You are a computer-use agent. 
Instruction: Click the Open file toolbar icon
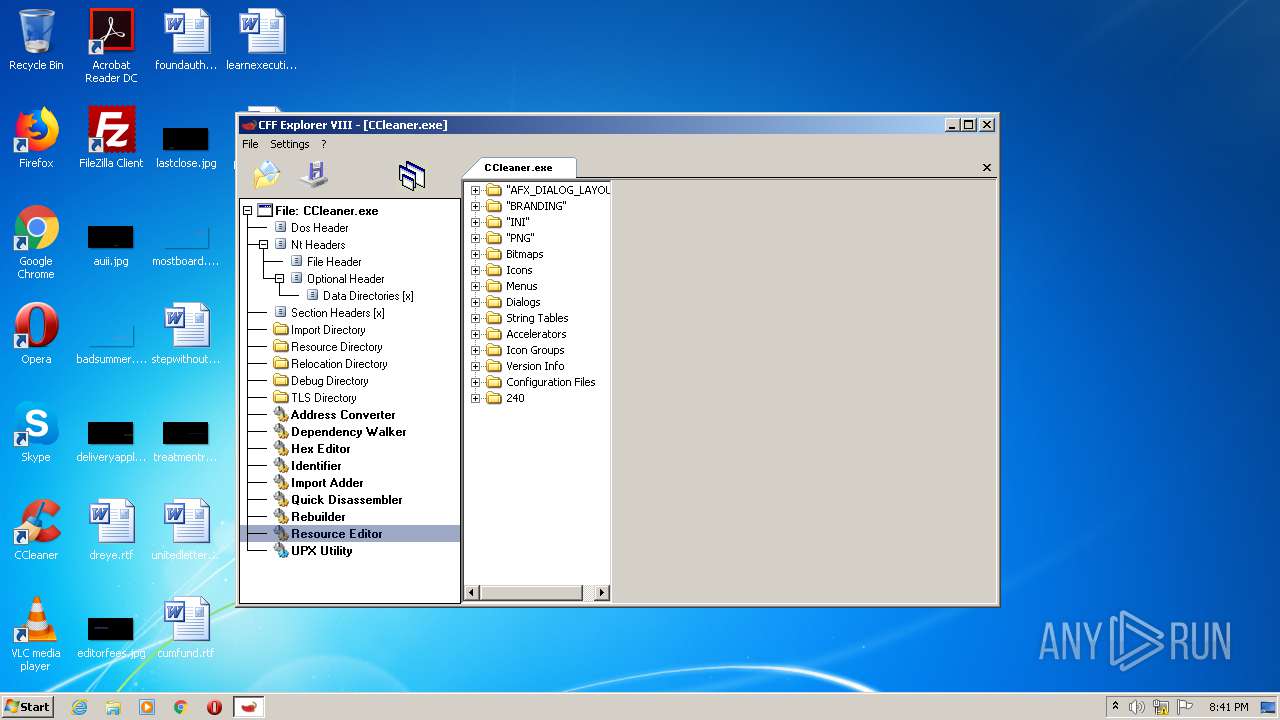267,175
